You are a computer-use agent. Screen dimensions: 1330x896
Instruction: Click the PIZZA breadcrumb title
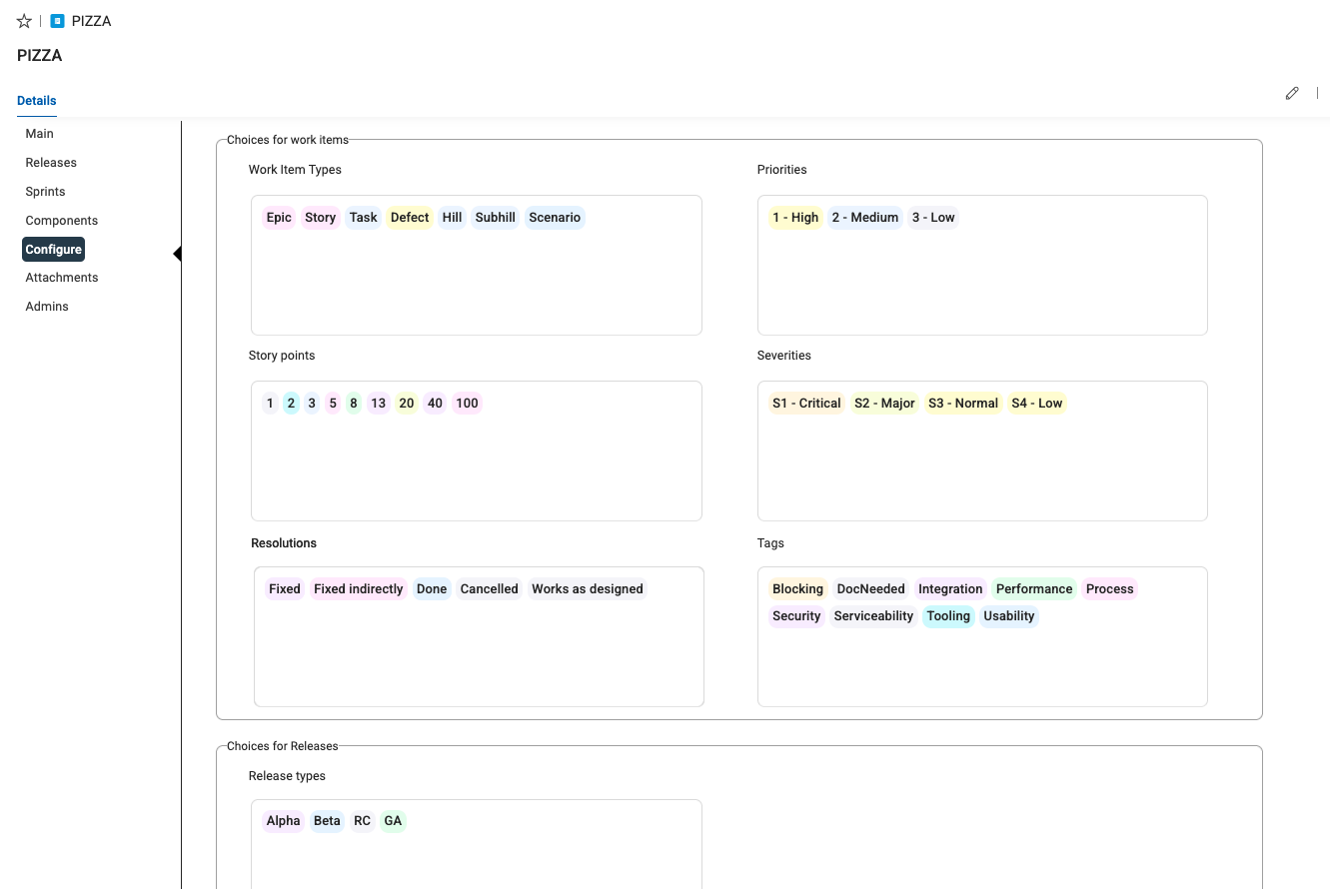[x=91, y=21]
